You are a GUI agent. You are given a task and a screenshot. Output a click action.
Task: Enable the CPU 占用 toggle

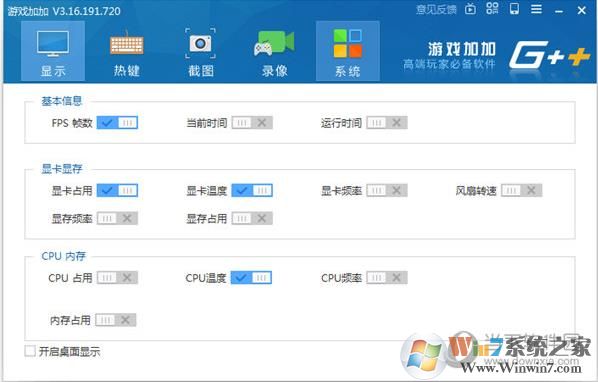click(x=117, y=278)
